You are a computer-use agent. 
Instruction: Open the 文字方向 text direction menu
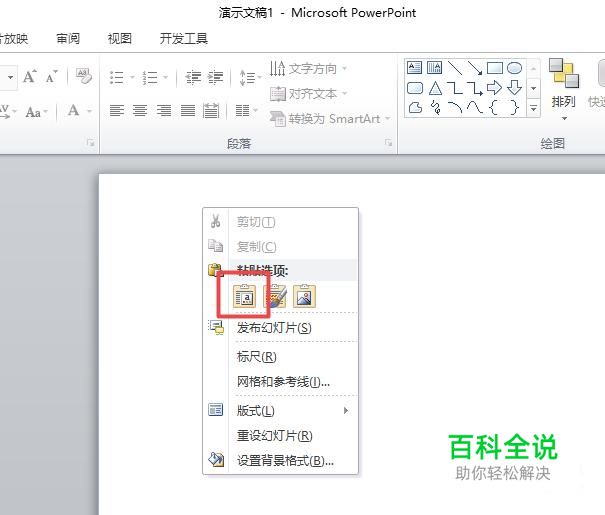coord(308,69)
